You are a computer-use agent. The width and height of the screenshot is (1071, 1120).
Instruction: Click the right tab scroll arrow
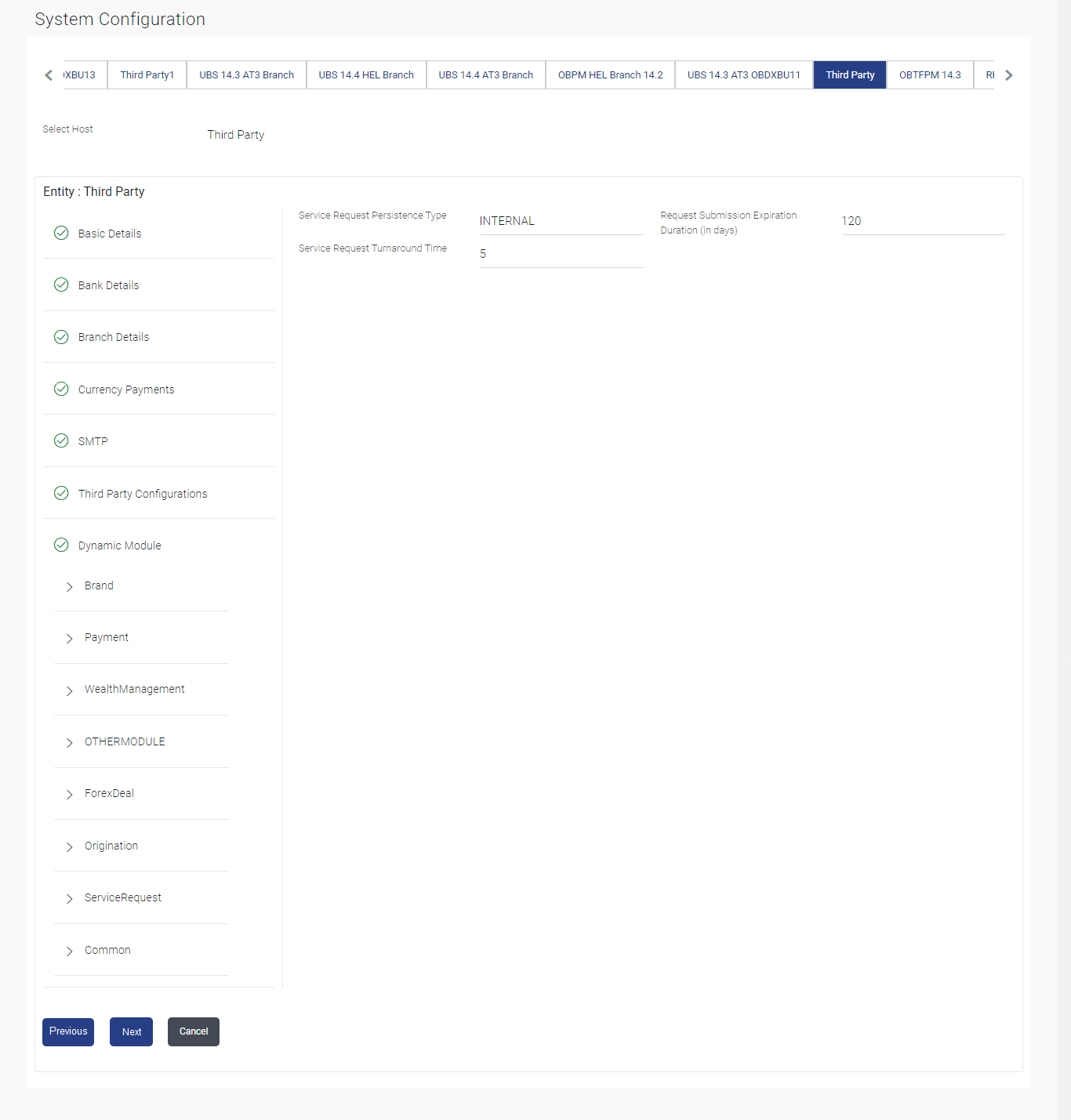[x=1009, y=75]
